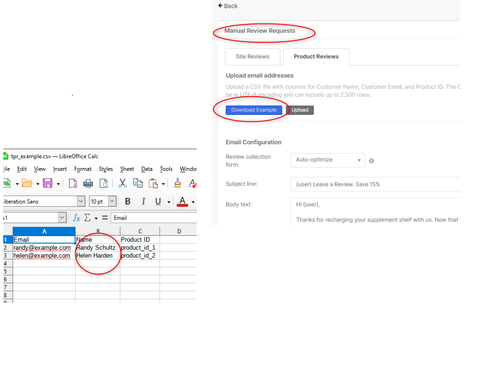Toggle bold formatting in Calc
The height and width of the screenshot is (379, 500).
click(x=127, y=201)
